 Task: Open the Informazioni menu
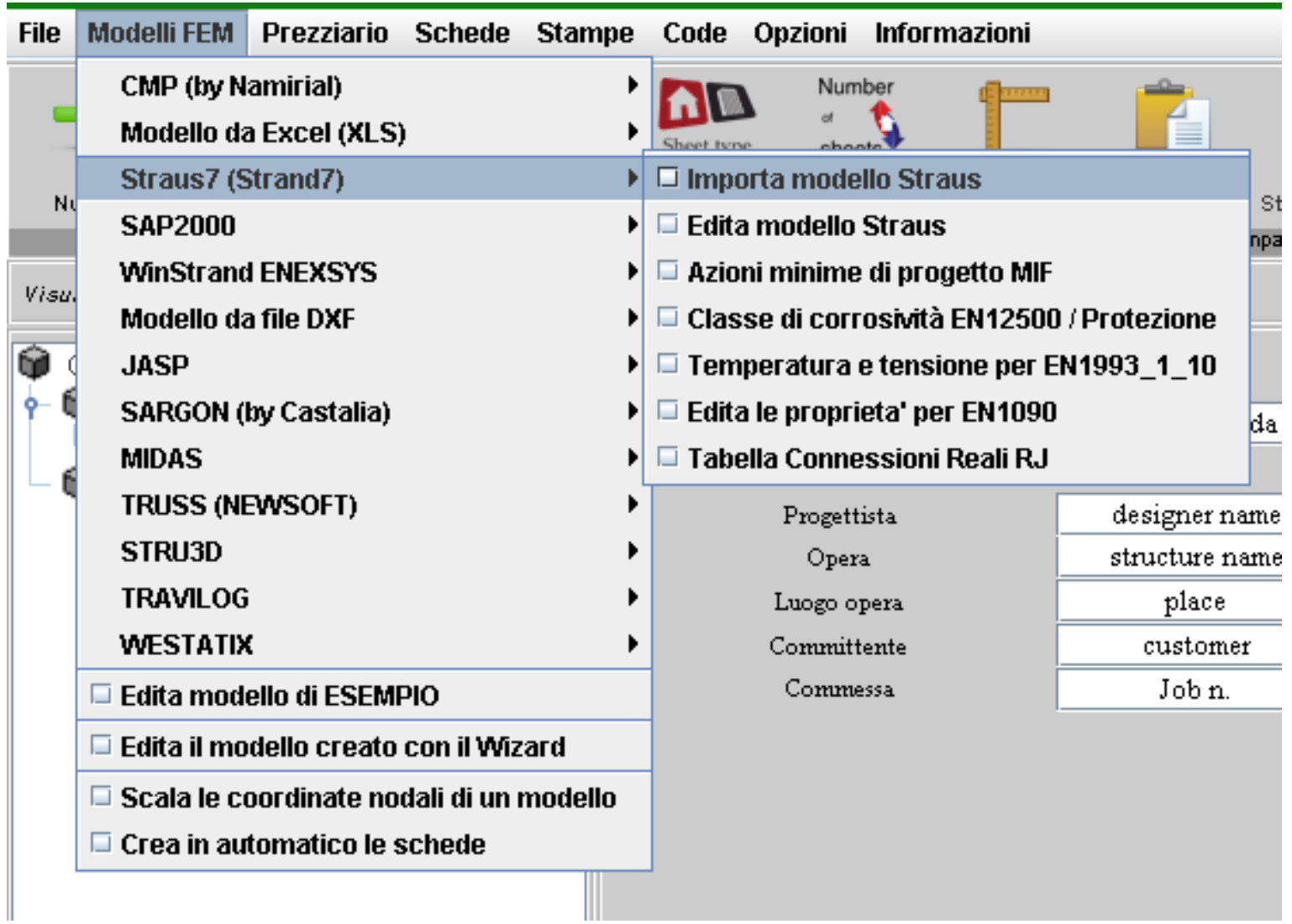[952, 34]
